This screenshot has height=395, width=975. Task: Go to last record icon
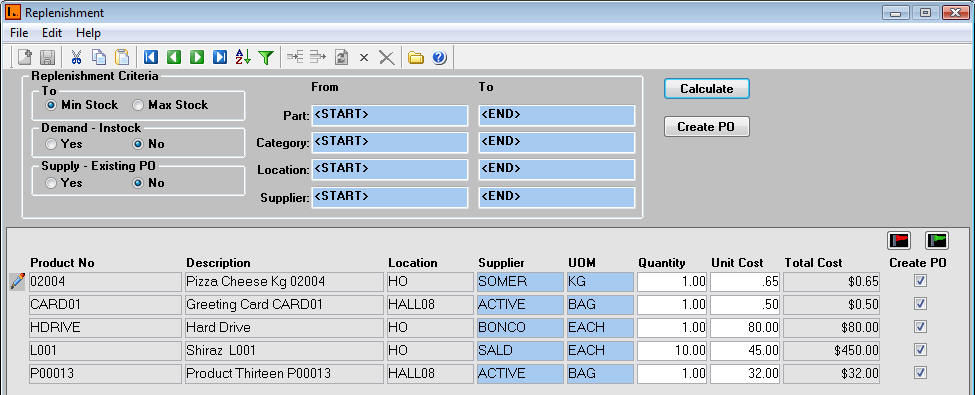219,57
